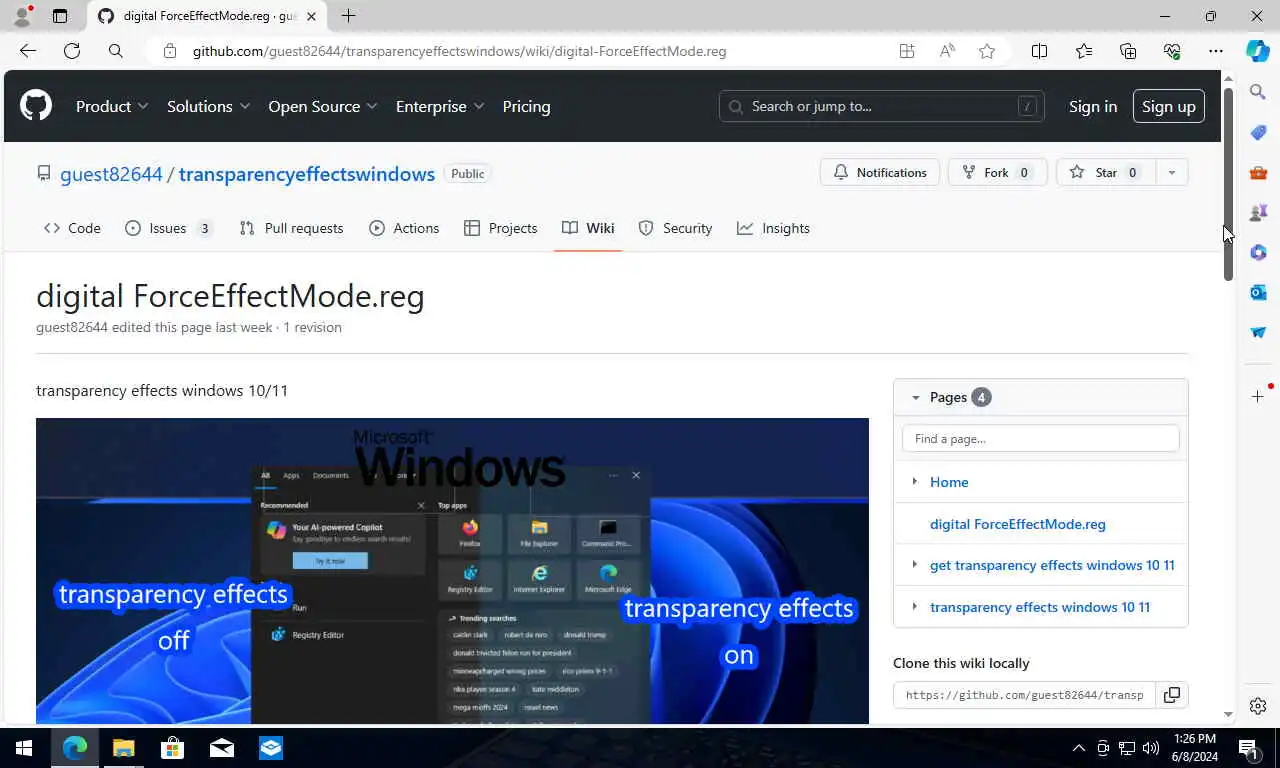The image size is (1280, 768).
Task: Collapse the Pages section
Action: 915,397
